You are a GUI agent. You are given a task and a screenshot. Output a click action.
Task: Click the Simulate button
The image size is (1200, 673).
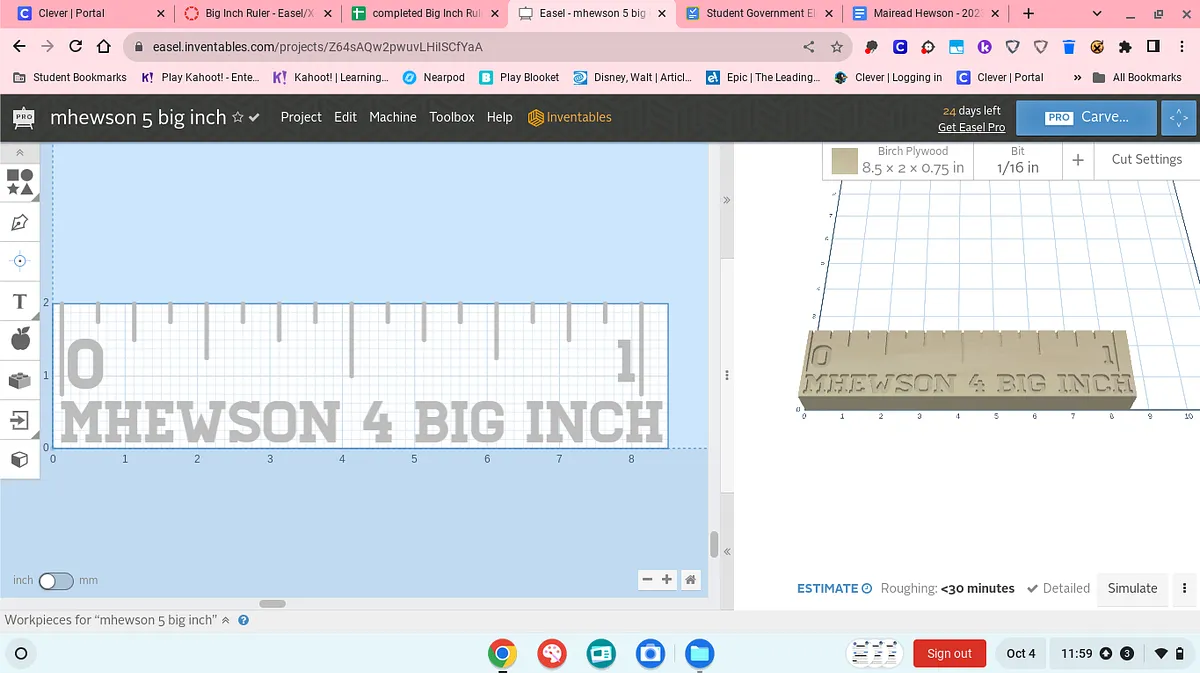[1132, 588]
